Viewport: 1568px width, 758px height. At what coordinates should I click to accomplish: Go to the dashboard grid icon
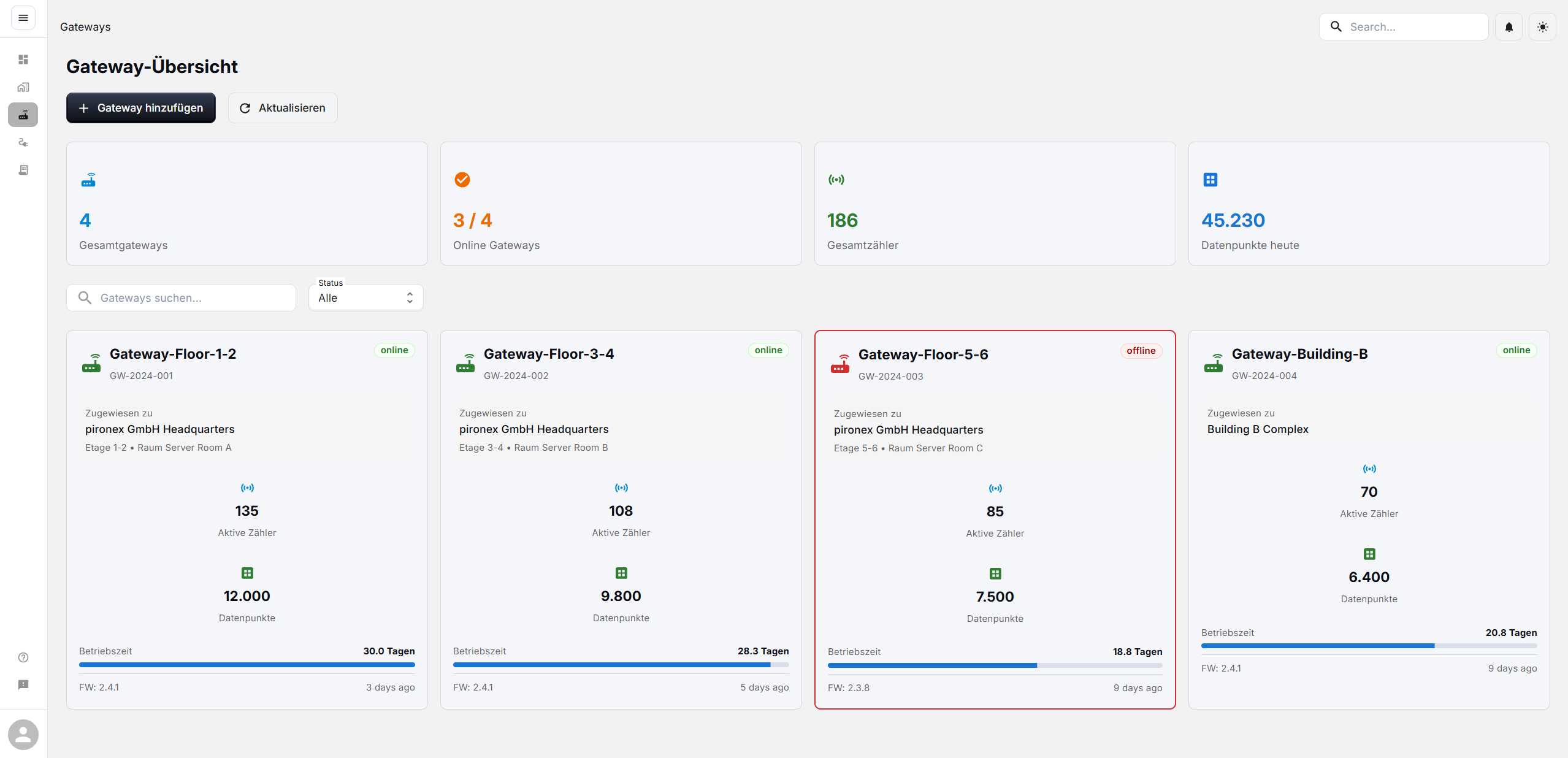(x=23, y=59)
